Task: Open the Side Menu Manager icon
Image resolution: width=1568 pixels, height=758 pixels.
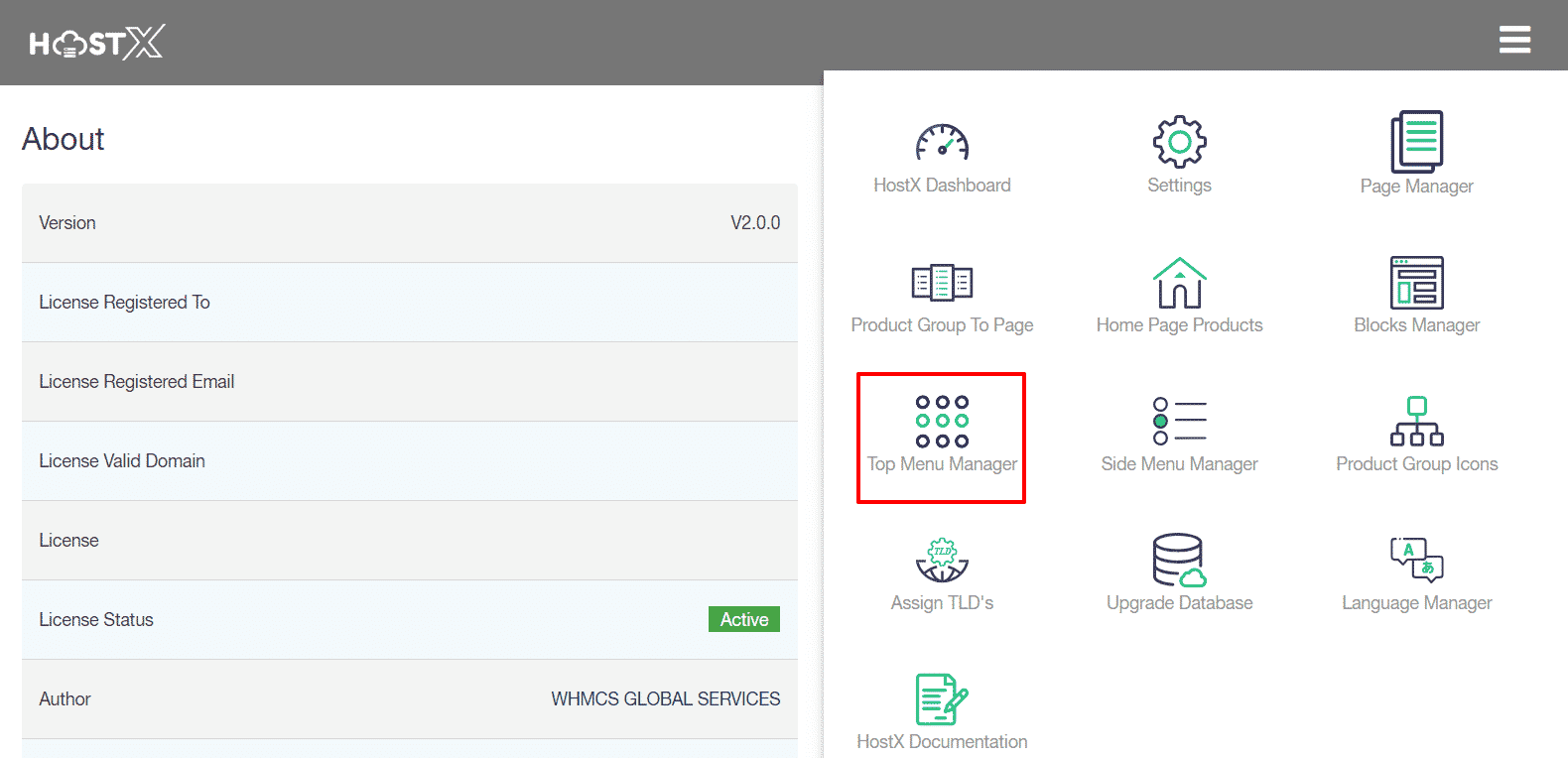Action: [x=1179, y=422]
